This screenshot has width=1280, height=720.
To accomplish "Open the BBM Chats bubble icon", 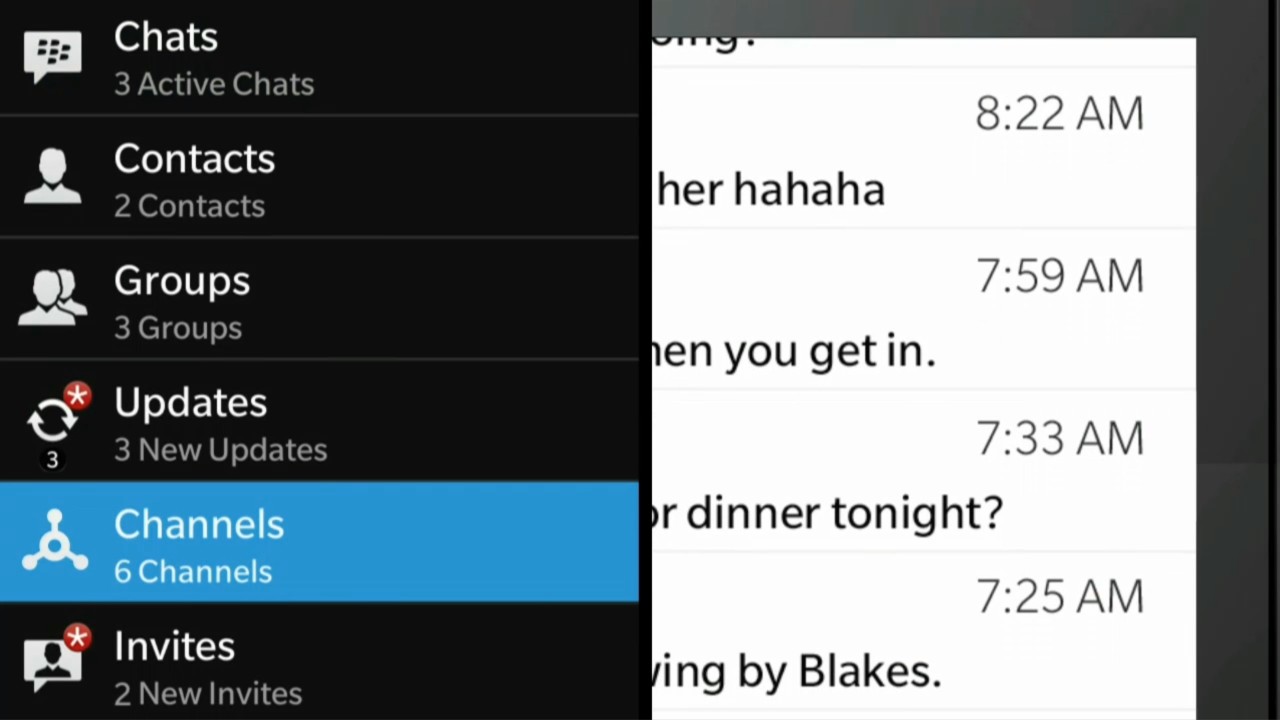I will tap(52, 57).
